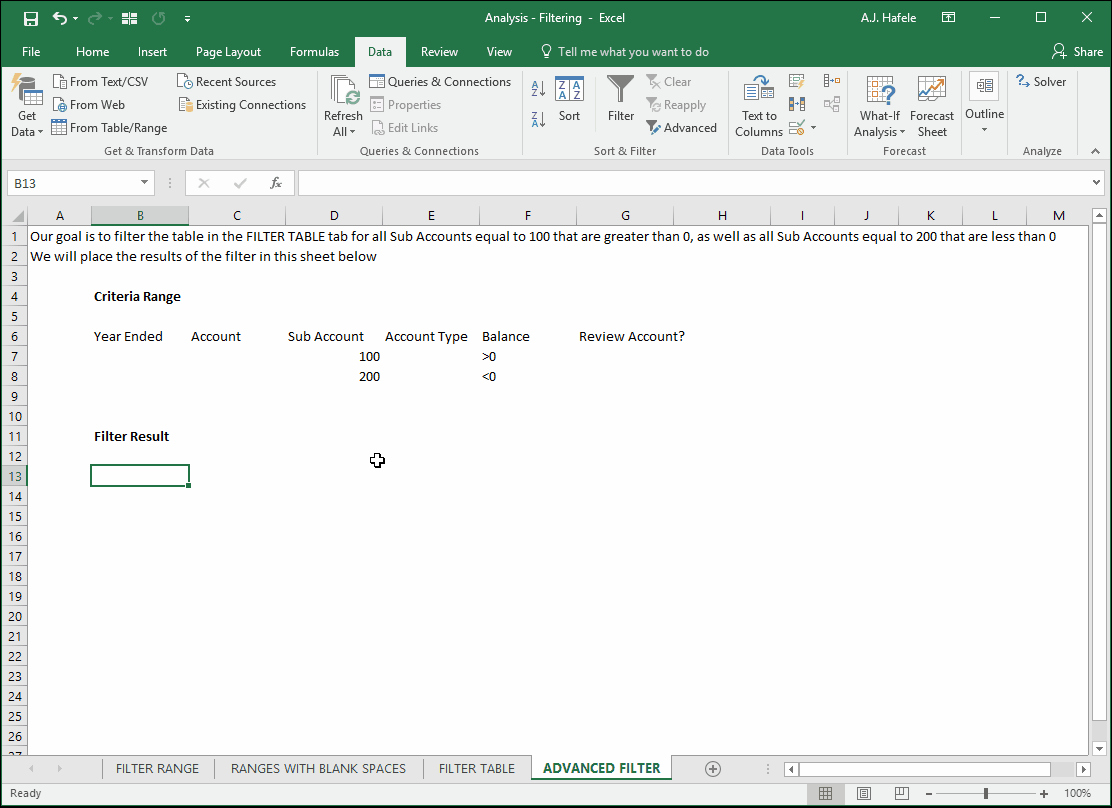Open the Data Validation icon

tap(797, 128)
